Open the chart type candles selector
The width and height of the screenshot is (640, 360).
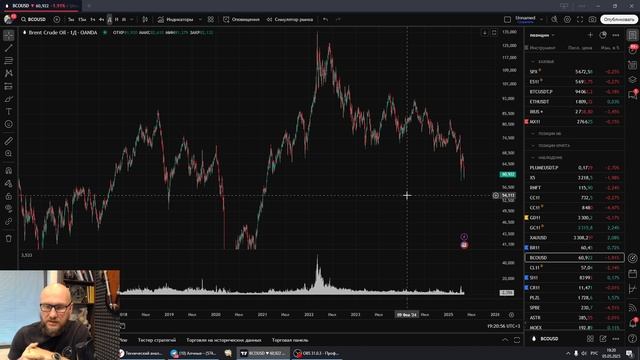pos(145,19)
